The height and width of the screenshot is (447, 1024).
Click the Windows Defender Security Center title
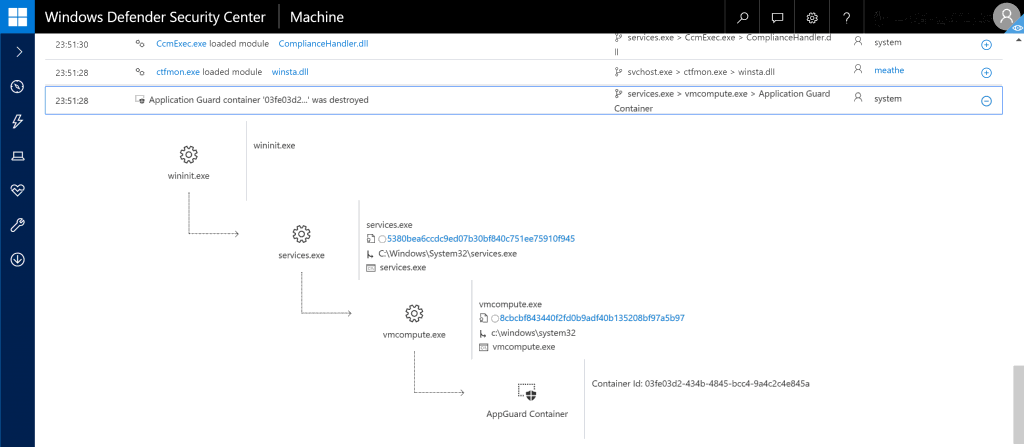[155, 17]
